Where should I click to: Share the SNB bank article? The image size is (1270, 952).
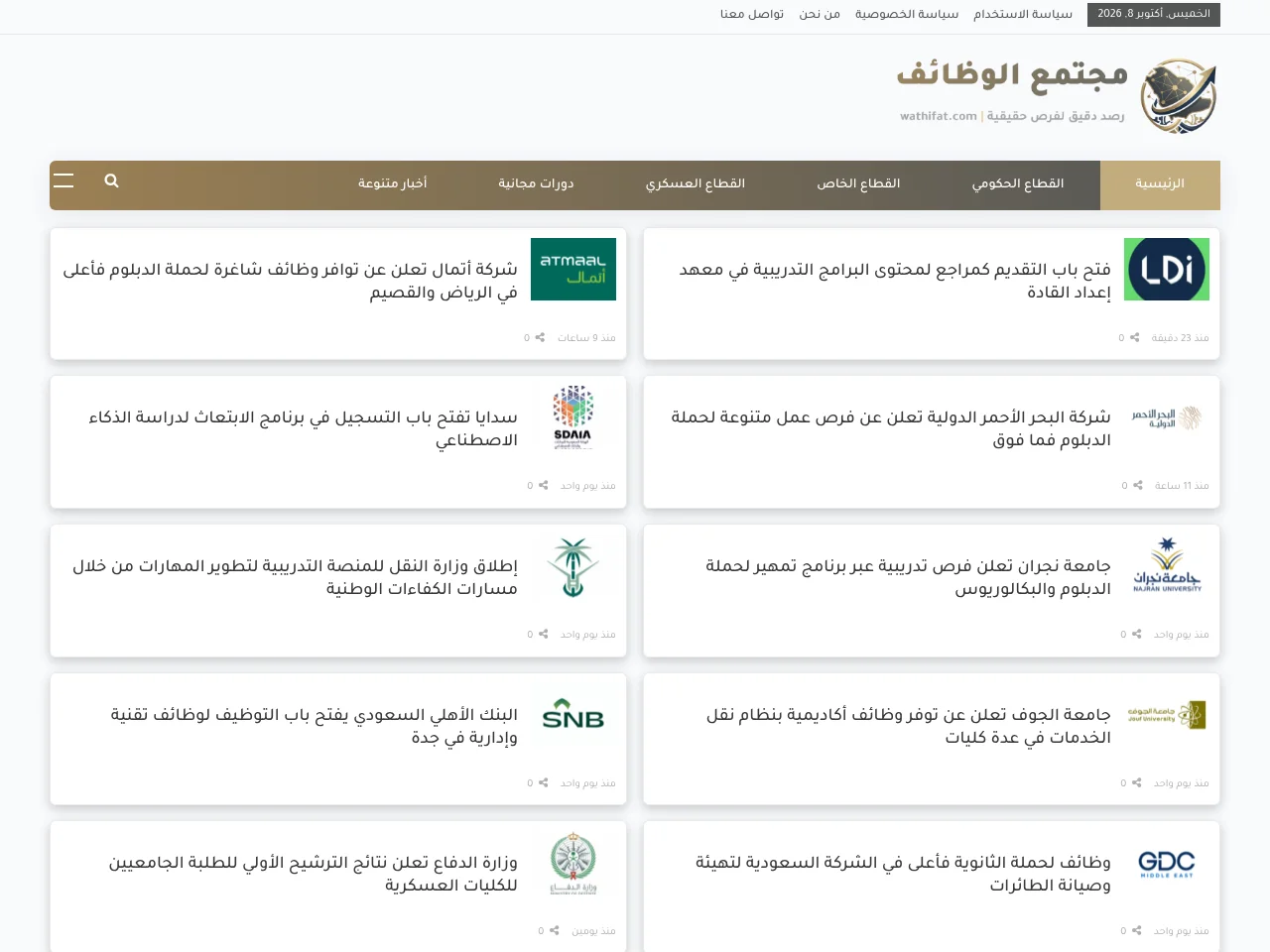[543, 782]
